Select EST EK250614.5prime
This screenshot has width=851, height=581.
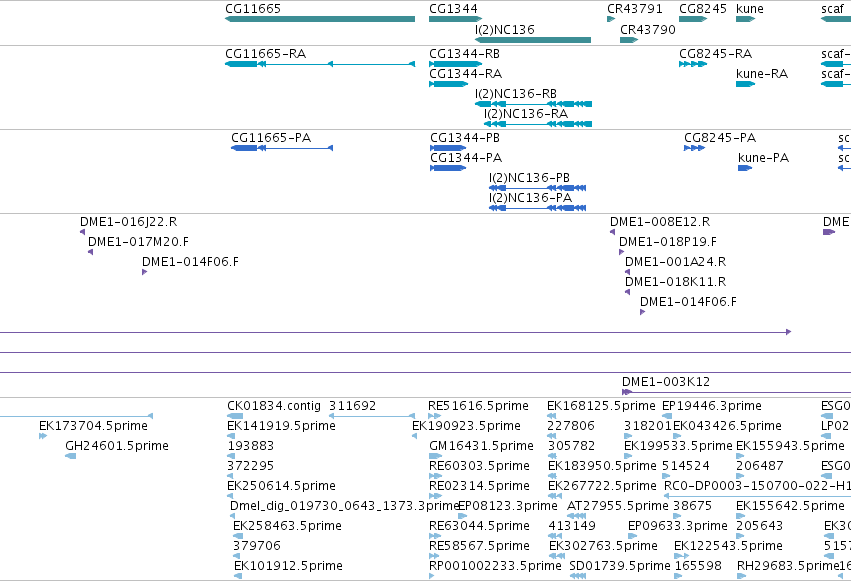click(230, 496)
